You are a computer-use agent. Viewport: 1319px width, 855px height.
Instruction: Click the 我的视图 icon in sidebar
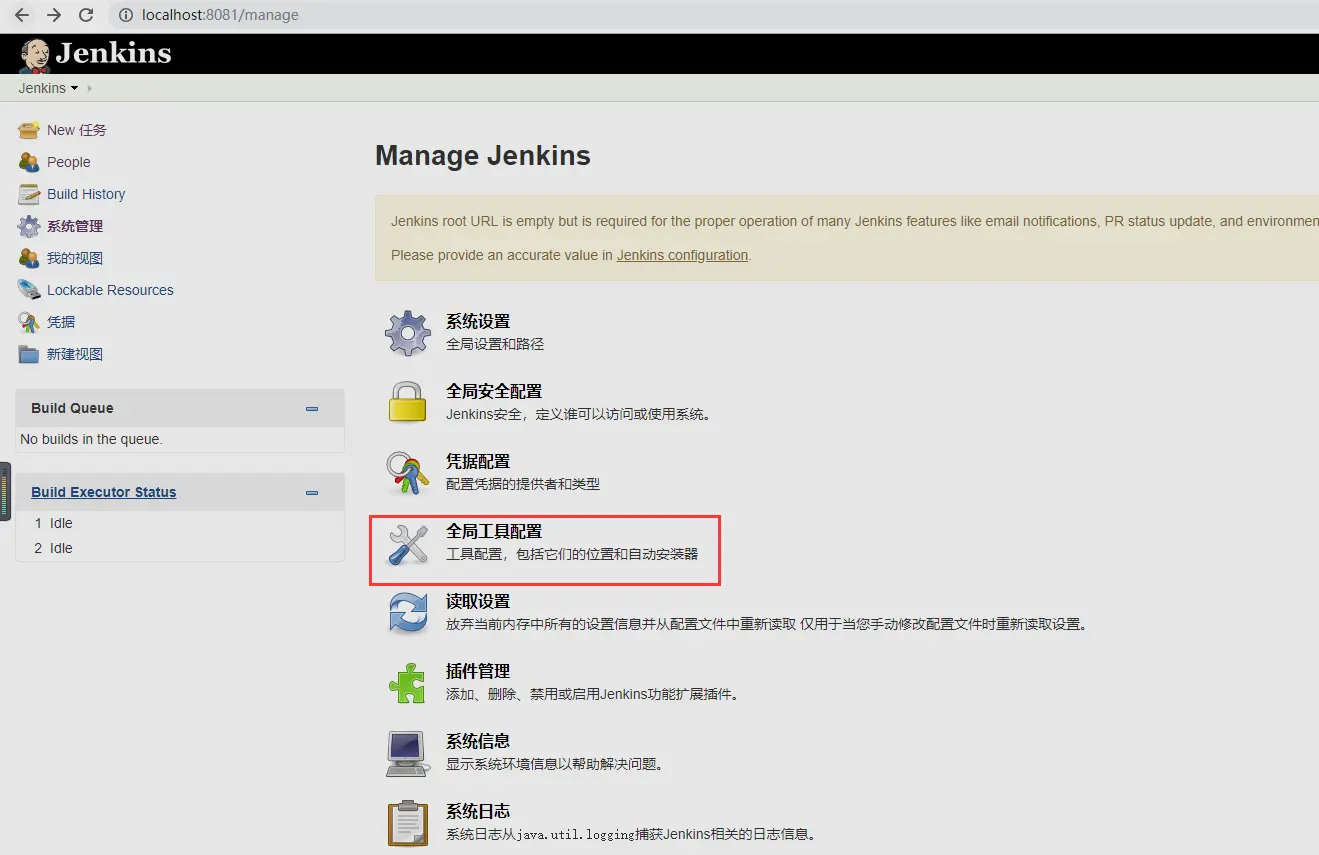[x=29, y=258]
